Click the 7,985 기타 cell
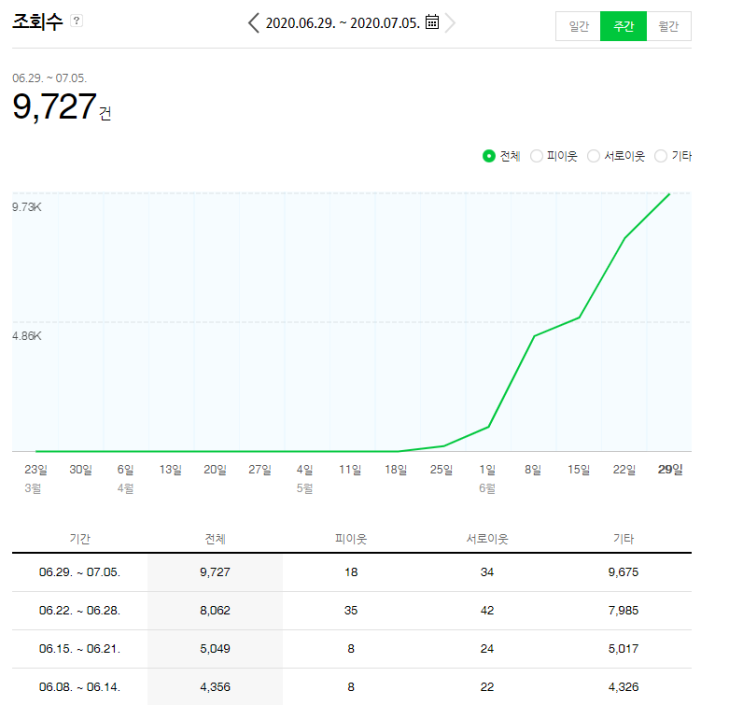This screenshot has width=743, height=705. [x=623, y=611]
